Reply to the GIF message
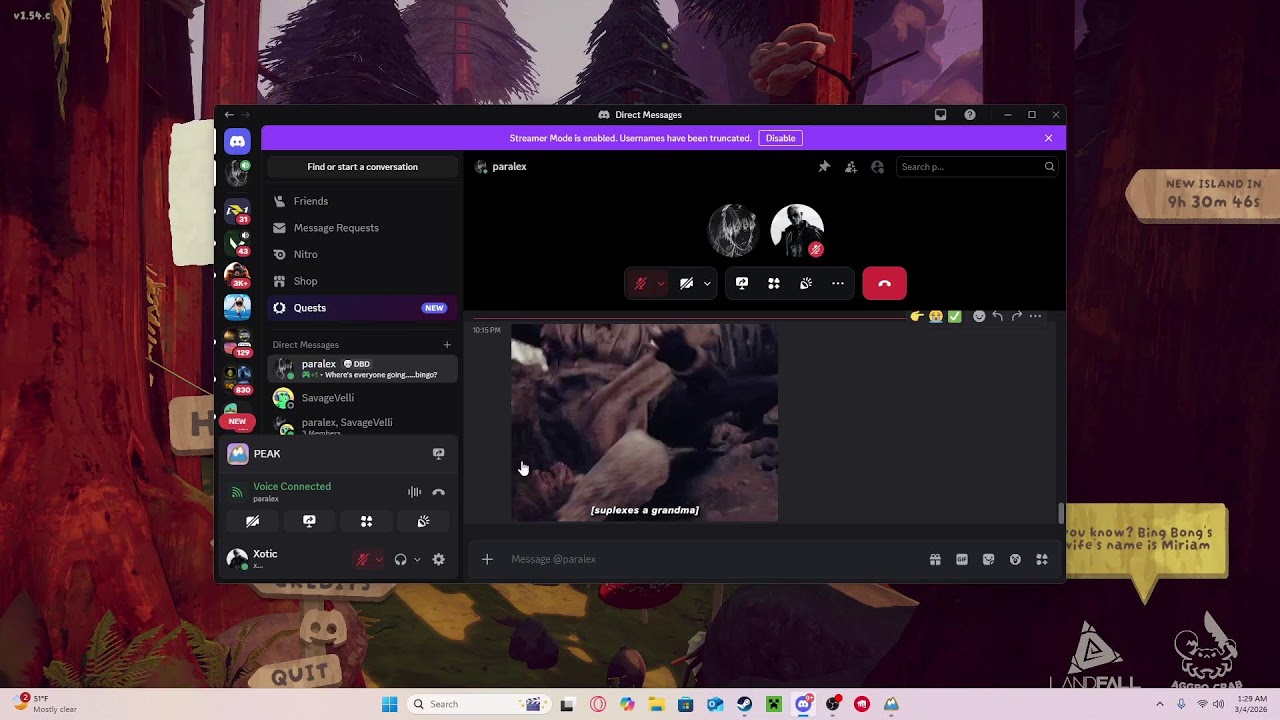1280x720 pixels. pyautogui.click(x=998, y=316)
